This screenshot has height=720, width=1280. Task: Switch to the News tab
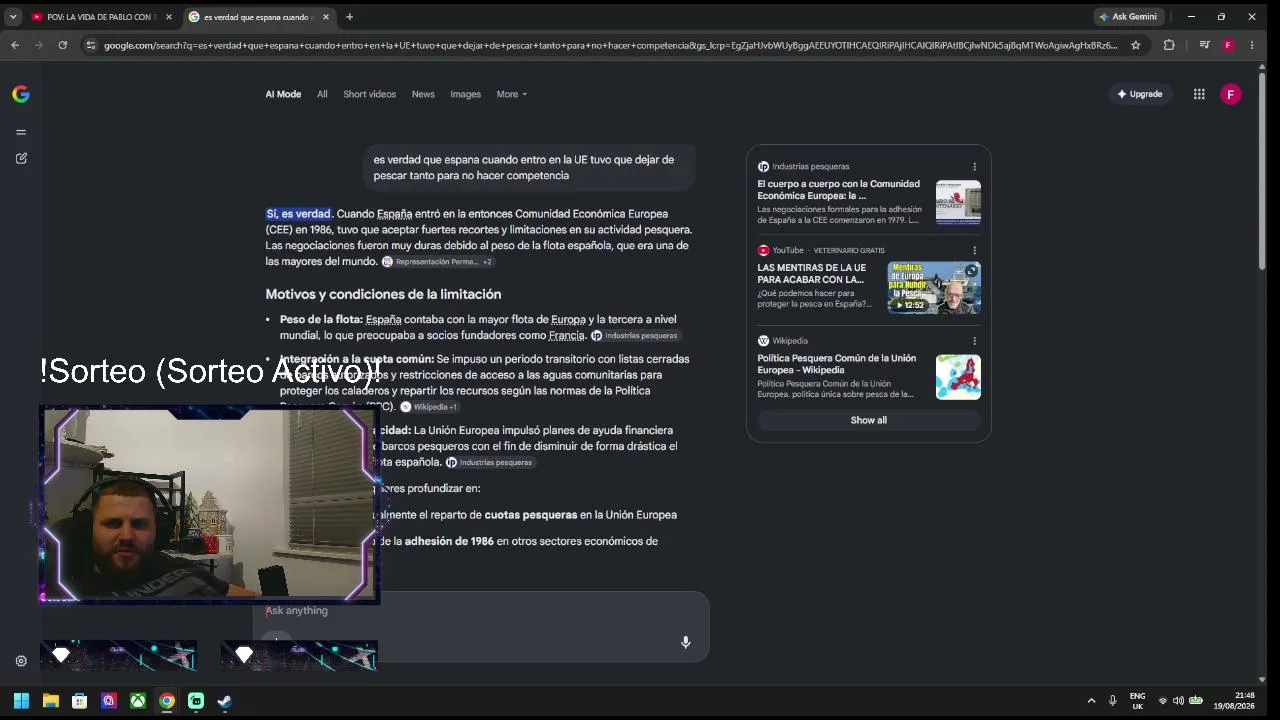point(423,94)
